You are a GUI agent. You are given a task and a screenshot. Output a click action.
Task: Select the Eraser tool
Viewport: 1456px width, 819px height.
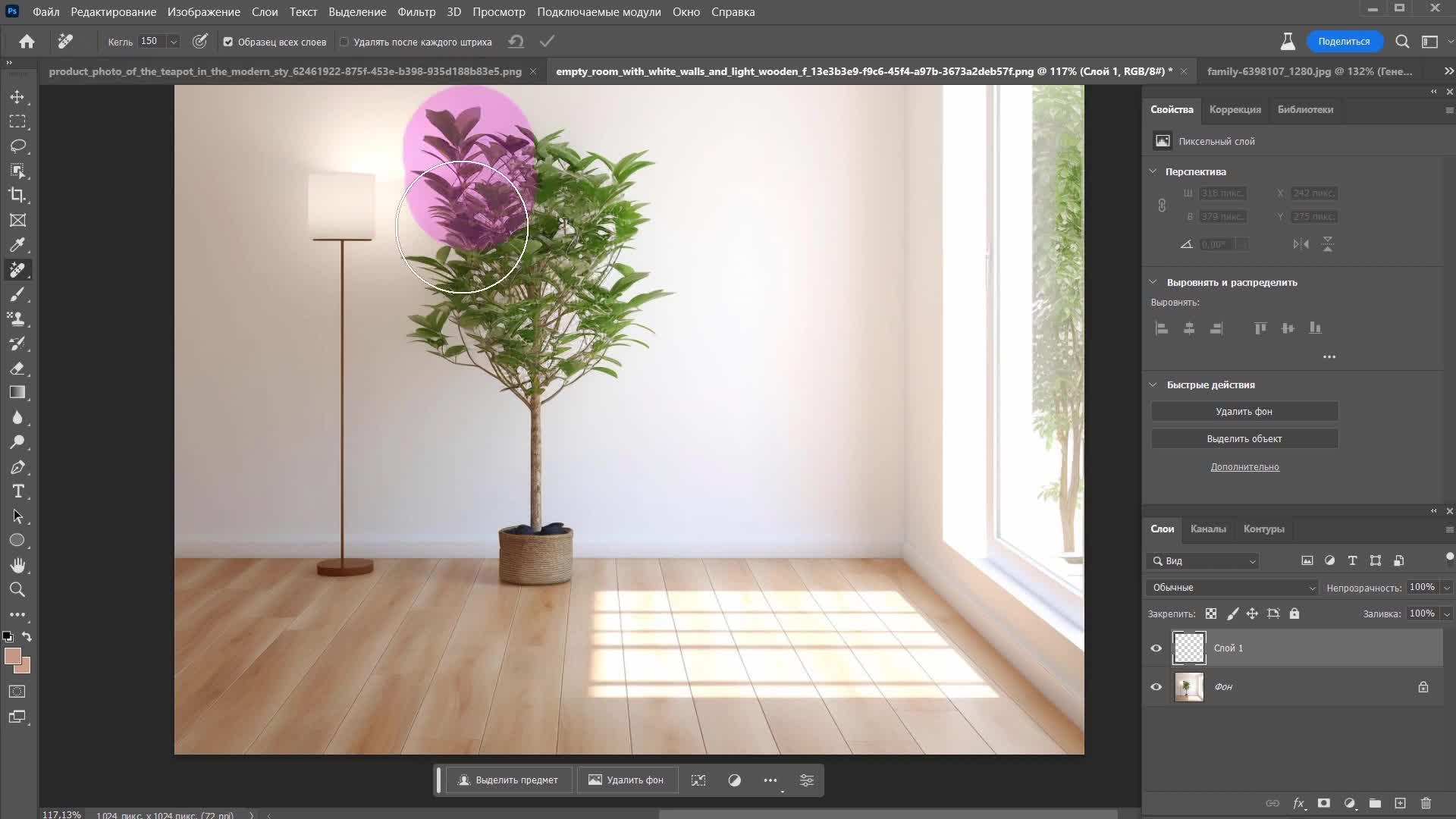click(17, 369)
